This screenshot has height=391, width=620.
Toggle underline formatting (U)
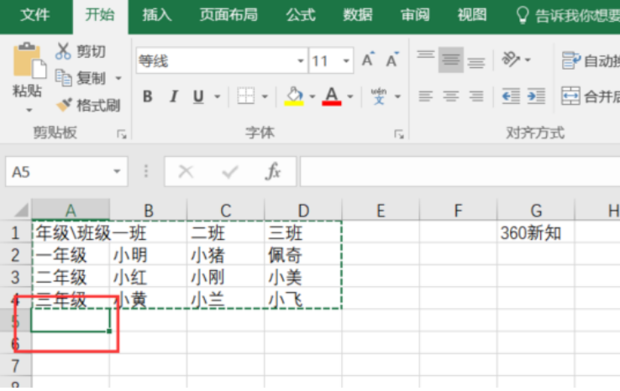[x=198, y=96]
